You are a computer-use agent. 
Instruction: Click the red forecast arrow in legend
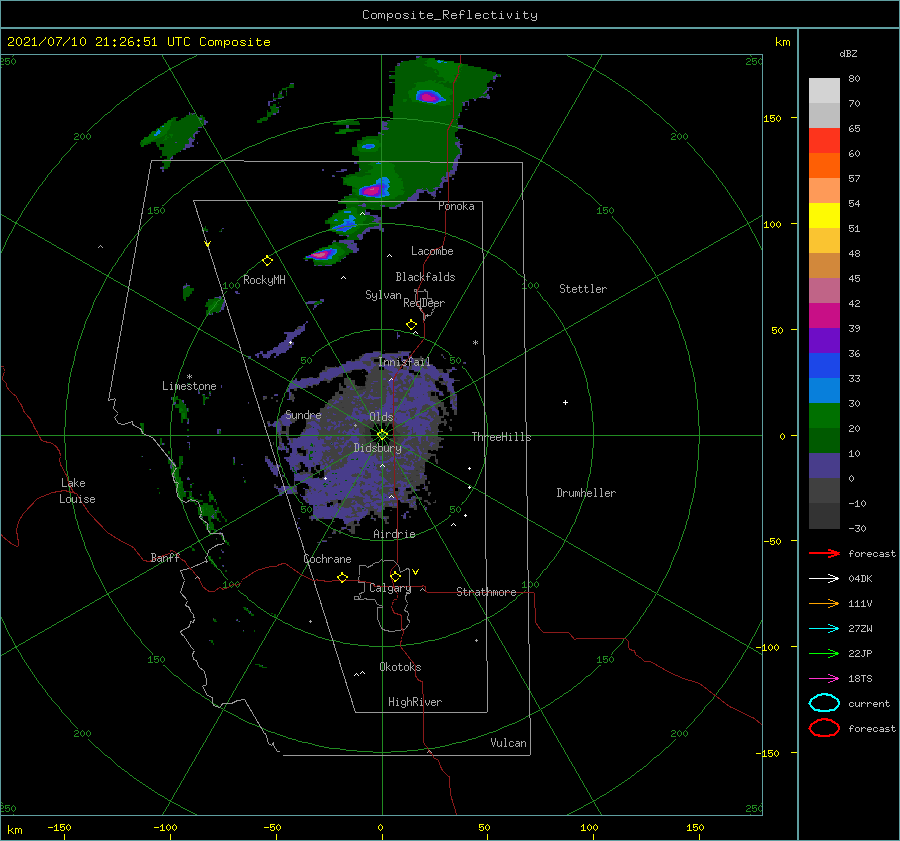pos(824,553)
